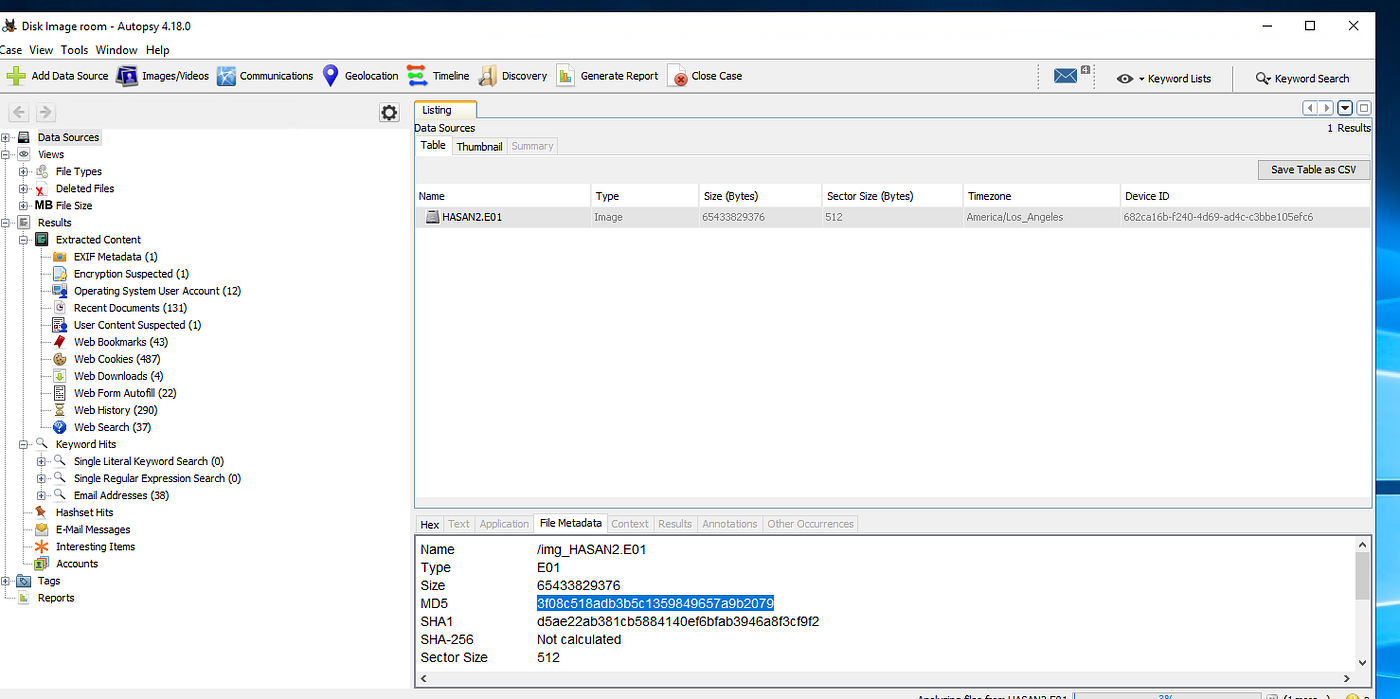Select Recent Documents (131) node
The image size is (1400, 699).
pyautogui.click(x=130, y=308)
